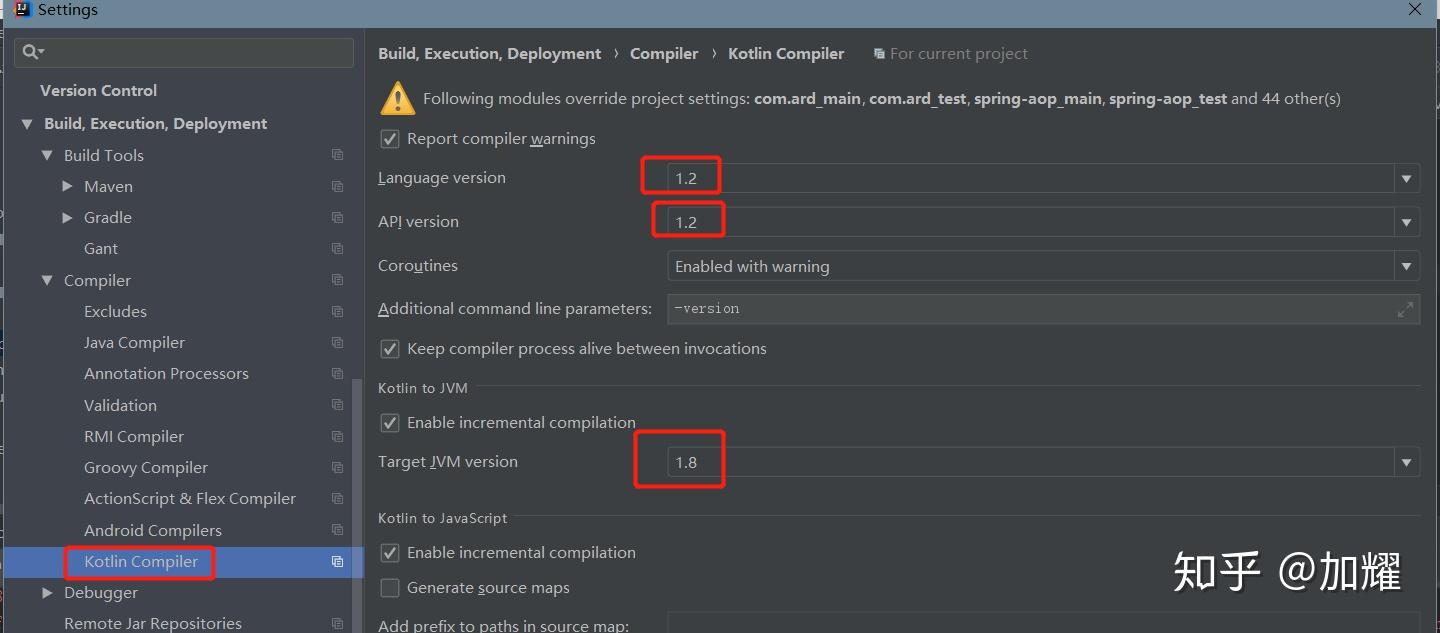Click the Add prefix to paths field
This screenshot has width=1440, height=633.
pos(1043,625)
